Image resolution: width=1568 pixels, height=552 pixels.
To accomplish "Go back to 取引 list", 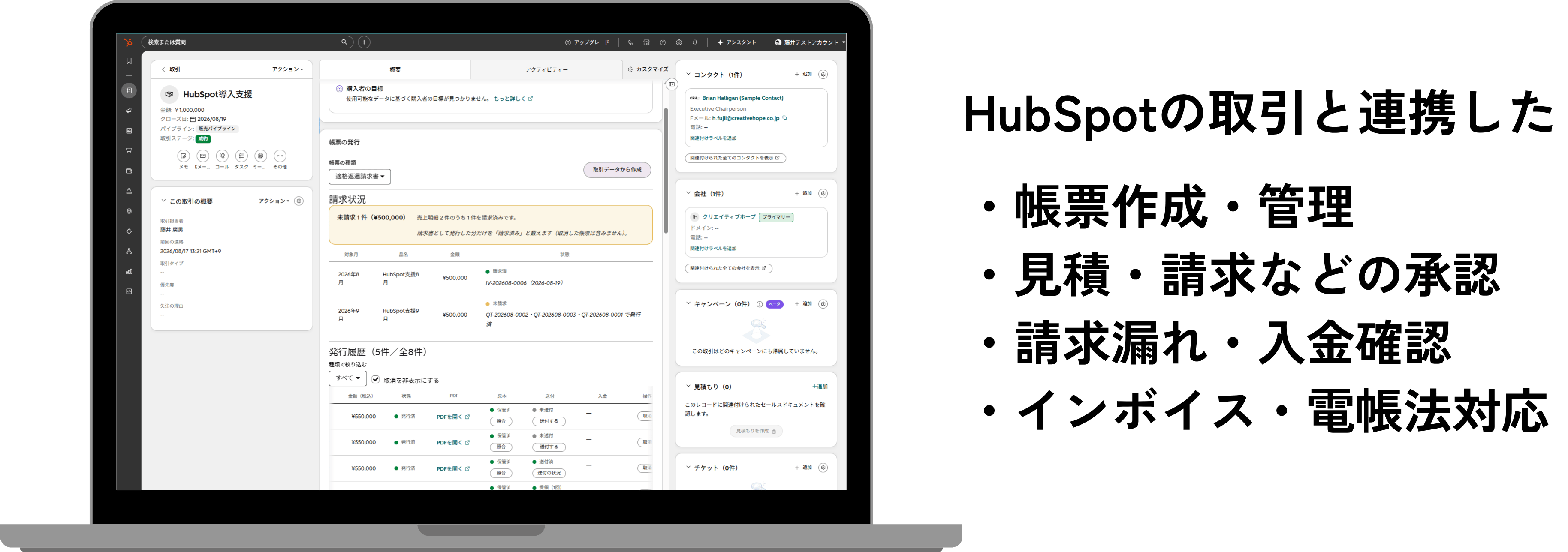I will tap(171, 69).
